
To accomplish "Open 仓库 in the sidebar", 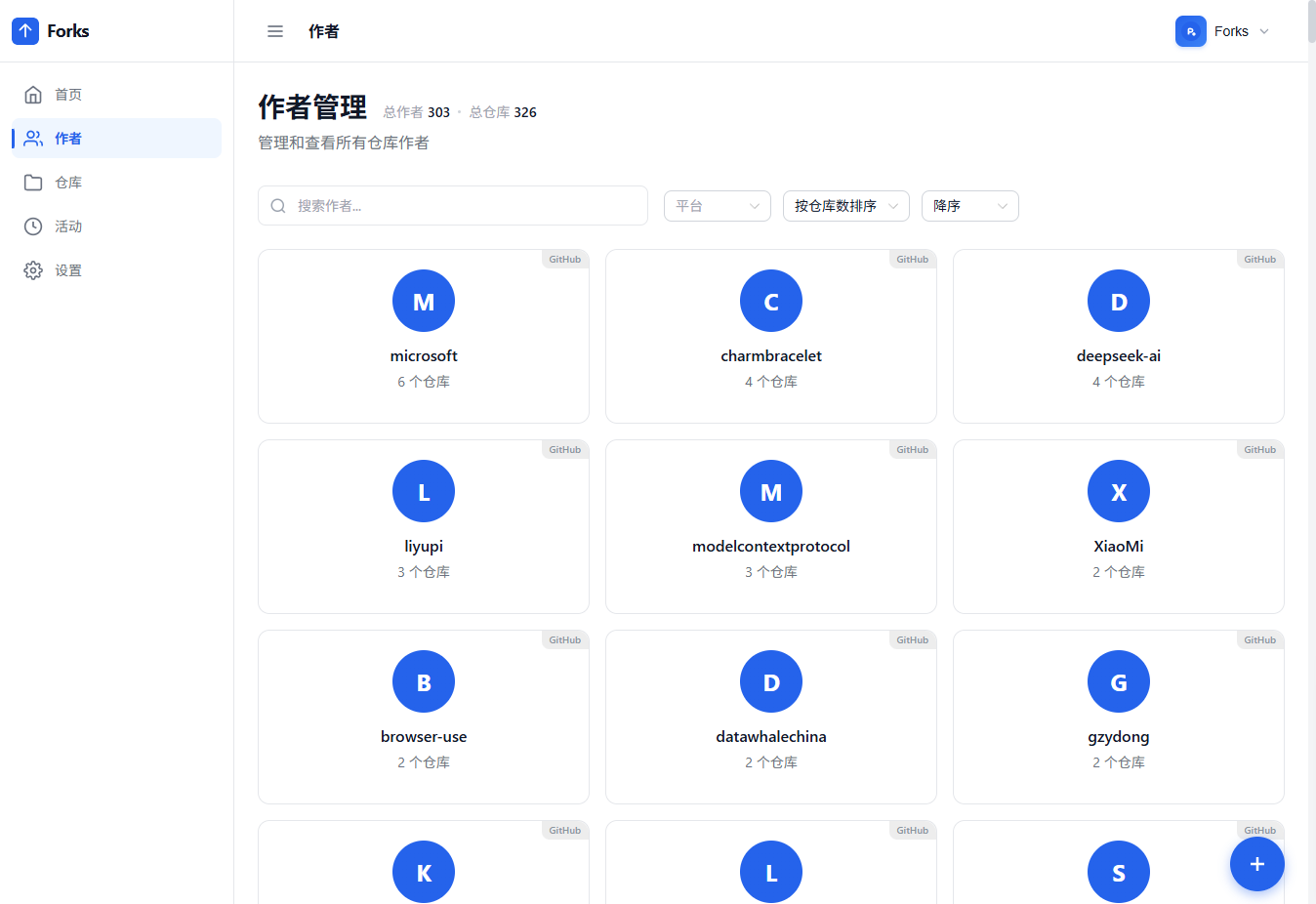I will pos(117,183).
